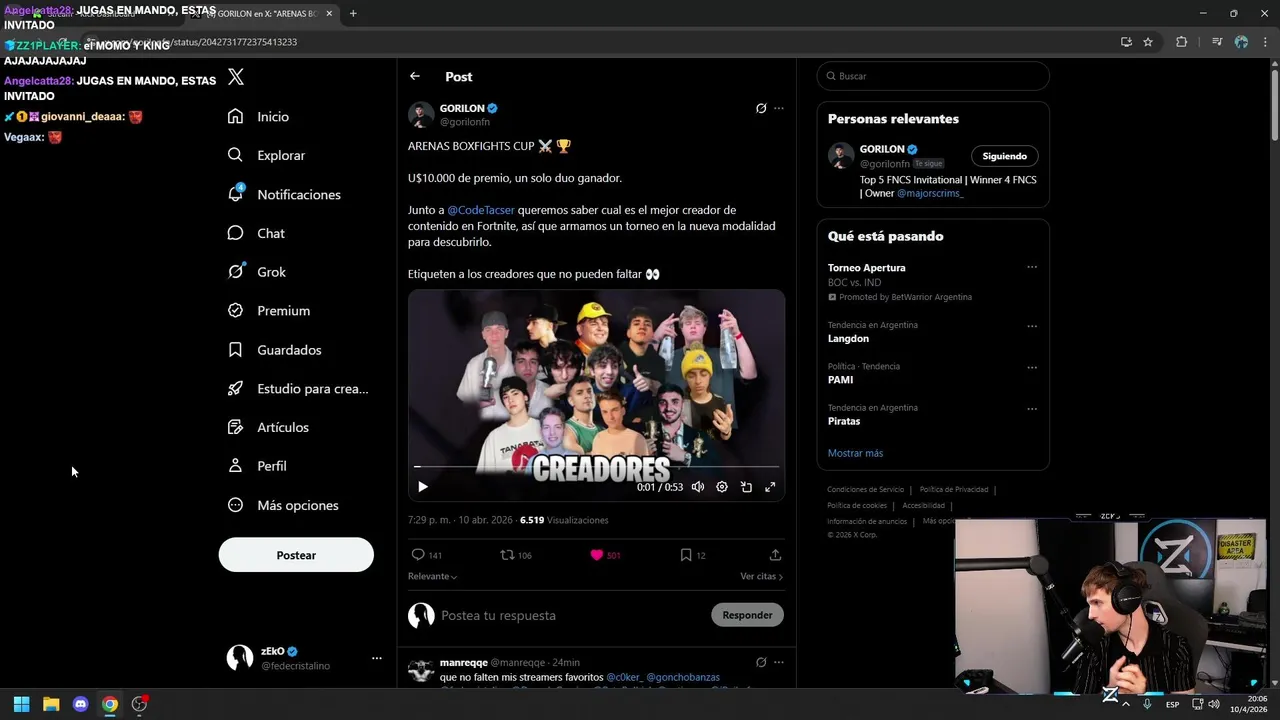Open video settings gear

[x=722, y=487]
